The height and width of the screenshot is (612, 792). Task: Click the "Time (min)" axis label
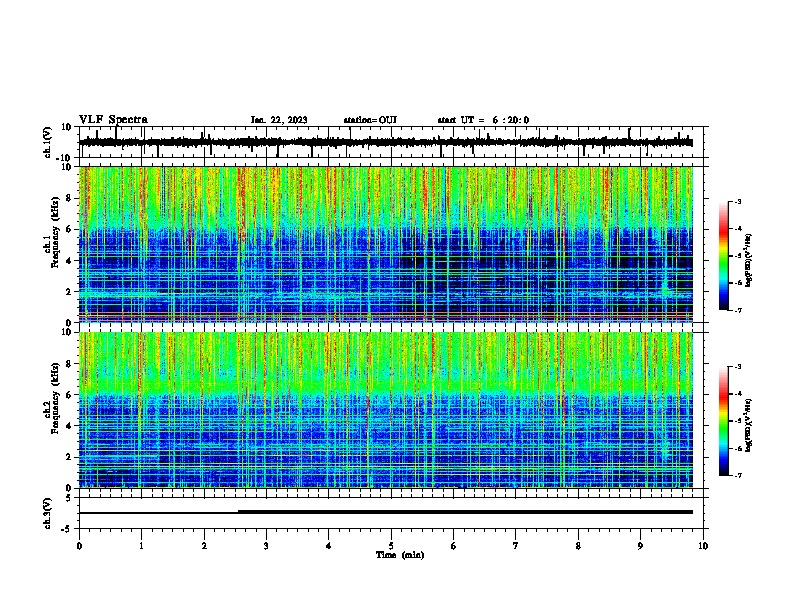tap(400, 555)
